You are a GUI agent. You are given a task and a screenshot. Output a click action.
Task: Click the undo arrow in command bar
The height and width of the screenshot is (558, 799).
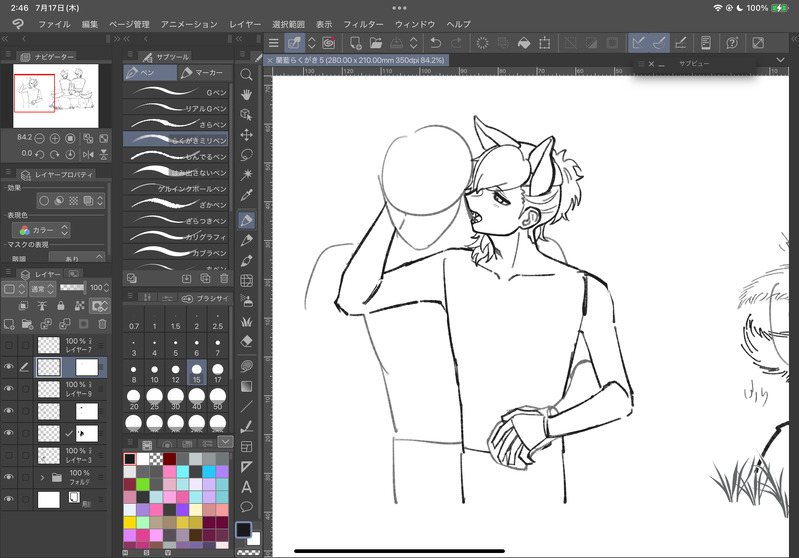tap(435, 43)
